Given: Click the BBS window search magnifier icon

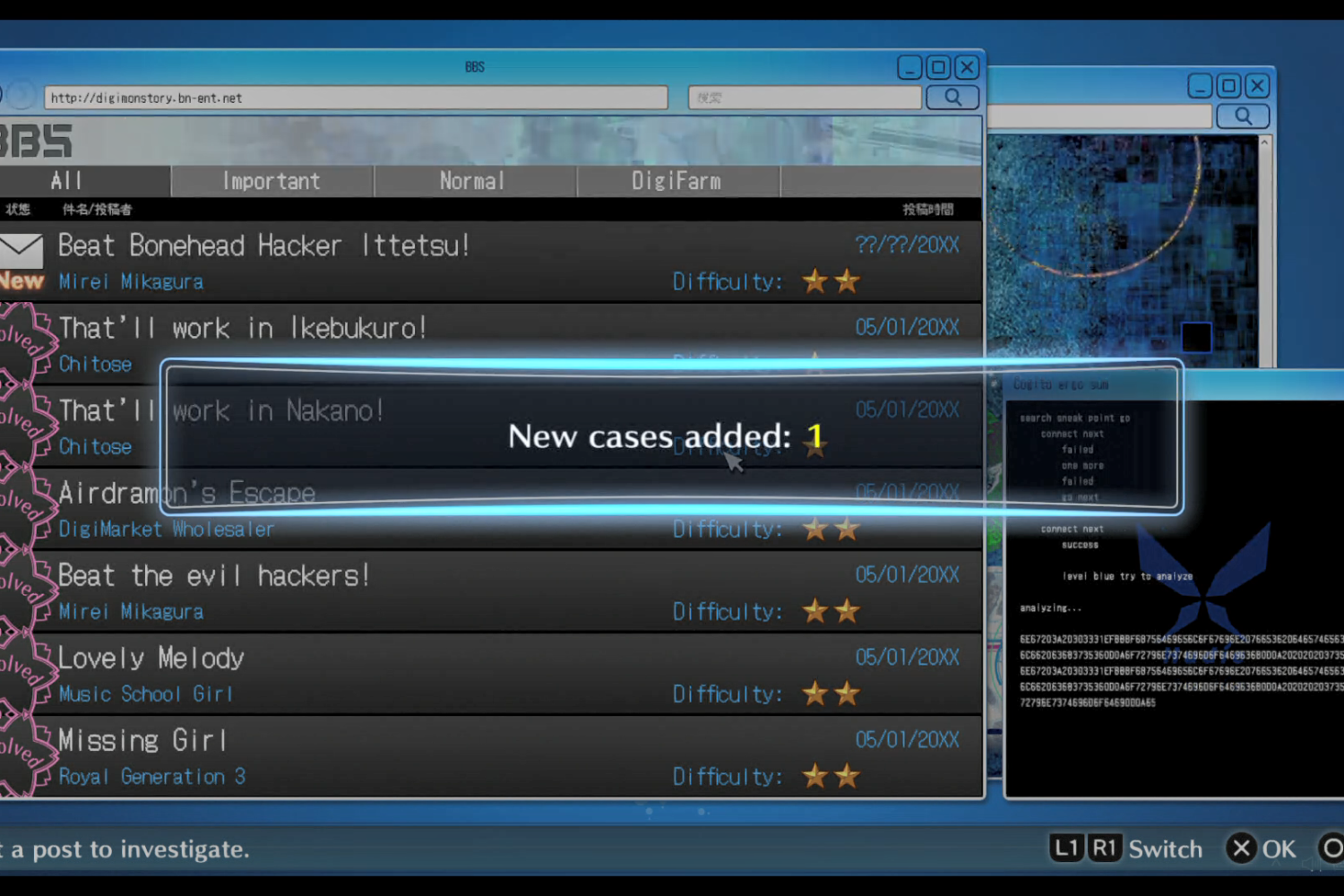Looking at the screenshot, I should 952,97.
